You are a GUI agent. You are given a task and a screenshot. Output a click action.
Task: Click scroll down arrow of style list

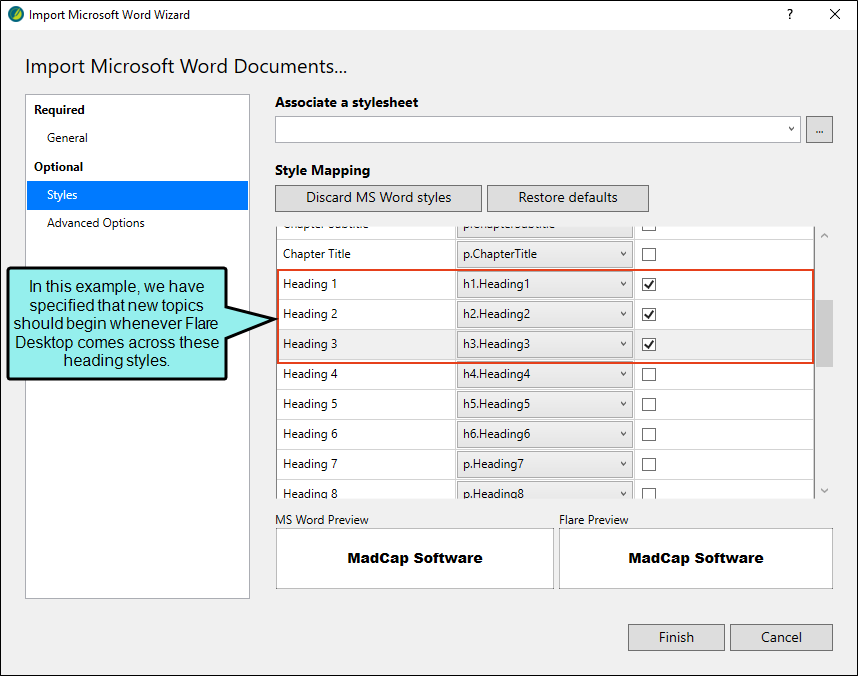[825, 490]
